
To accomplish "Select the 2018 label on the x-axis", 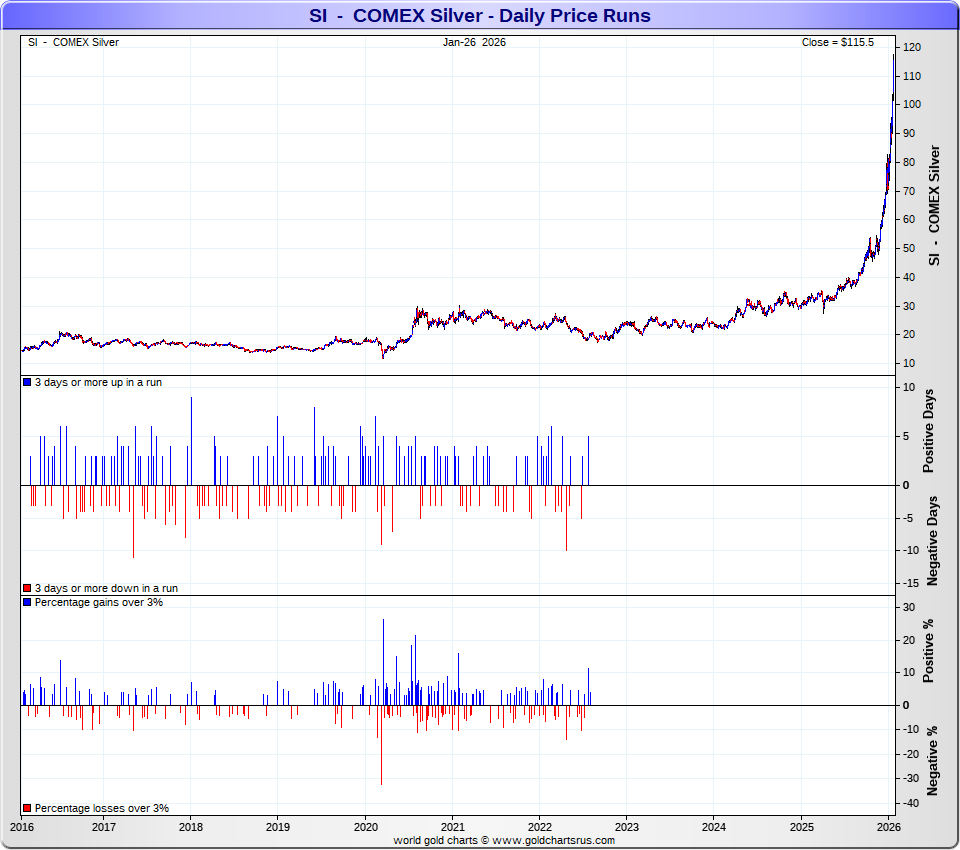I will [x=190, y=827].
